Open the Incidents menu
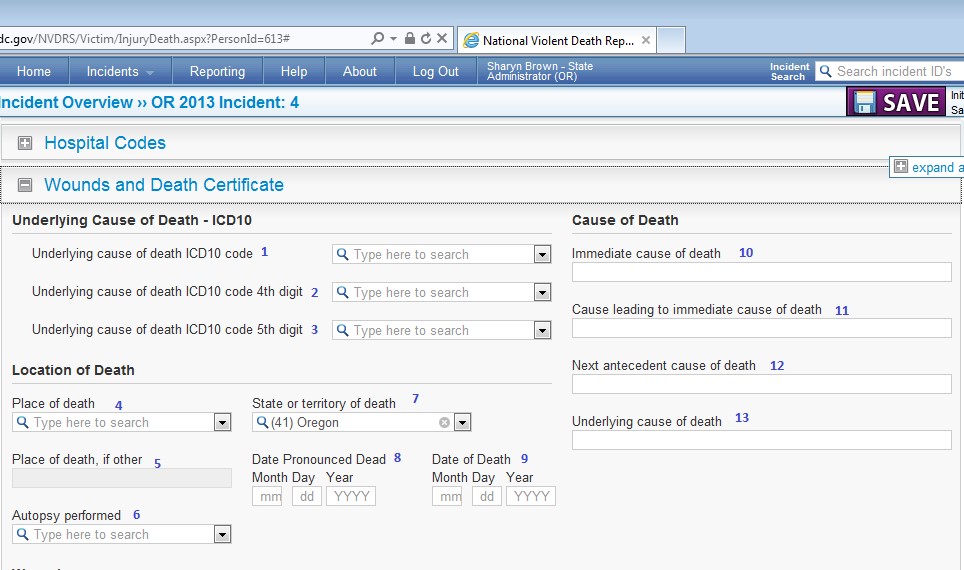The height and width of the screenshot is (570, 964). (120, 71)
